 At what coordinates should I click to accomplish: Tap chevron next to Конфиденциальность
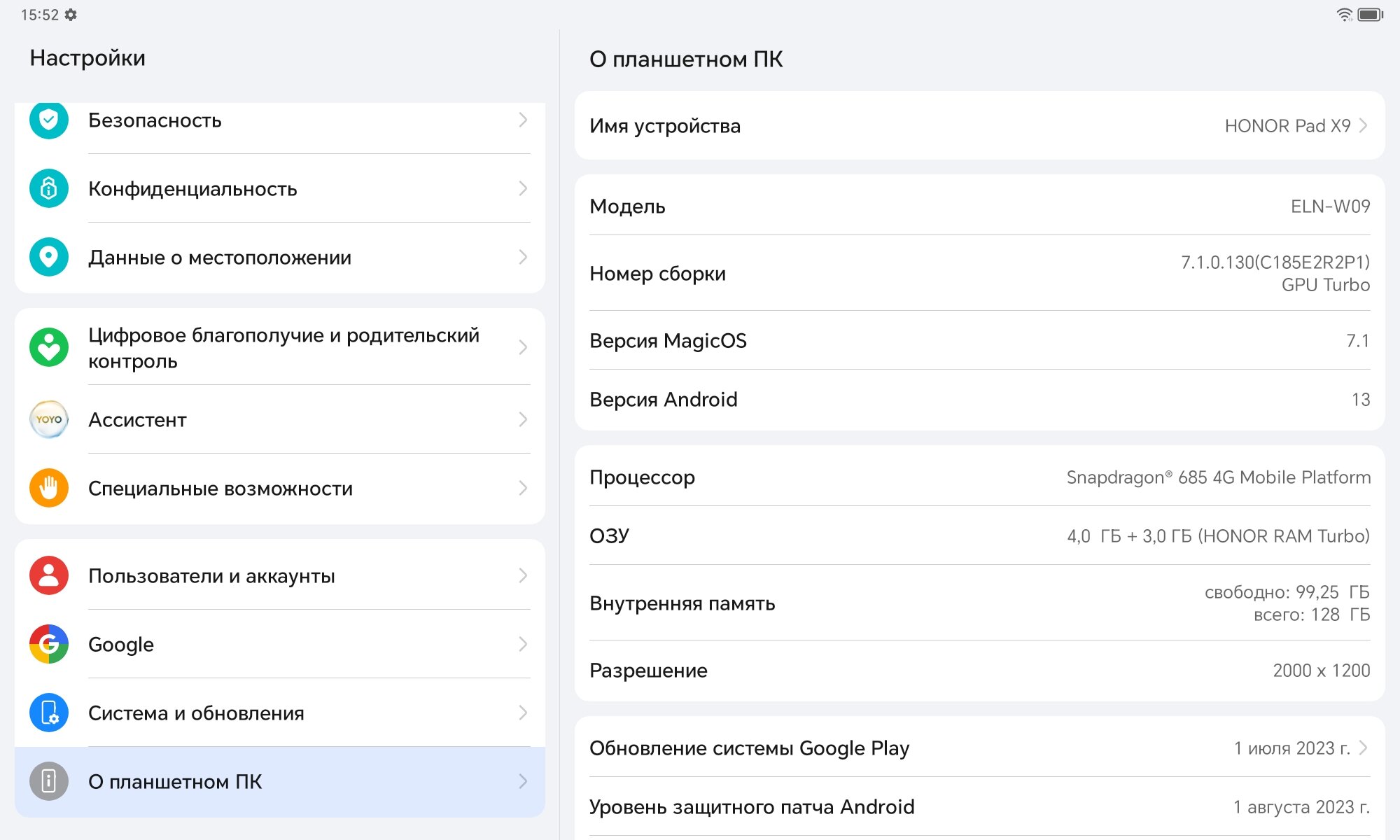(x=523, y=188)
